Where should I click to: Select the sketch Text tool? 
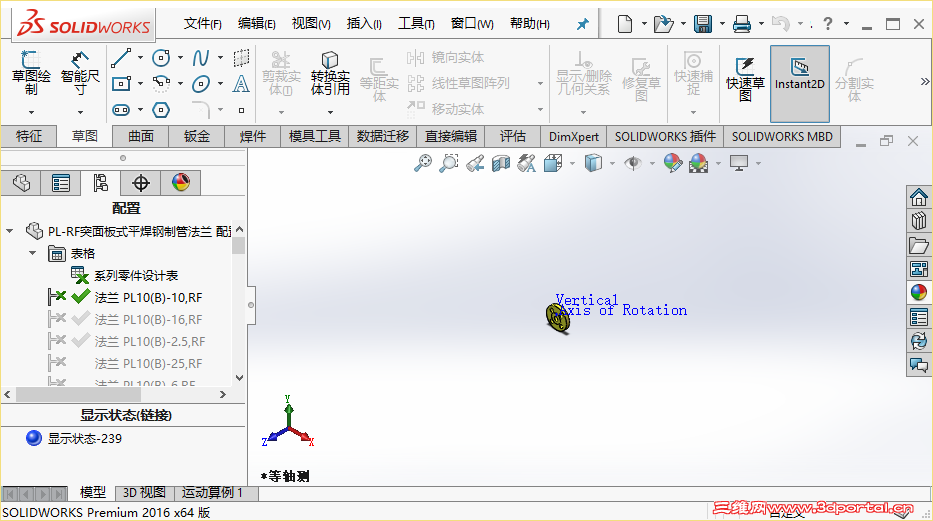(x=240, y=84)
